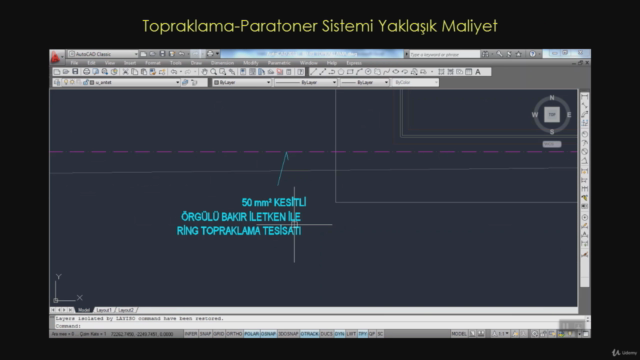Open the AutoCAD application menu logo
Screen dimensions: 640x360
tap(56, 57)
